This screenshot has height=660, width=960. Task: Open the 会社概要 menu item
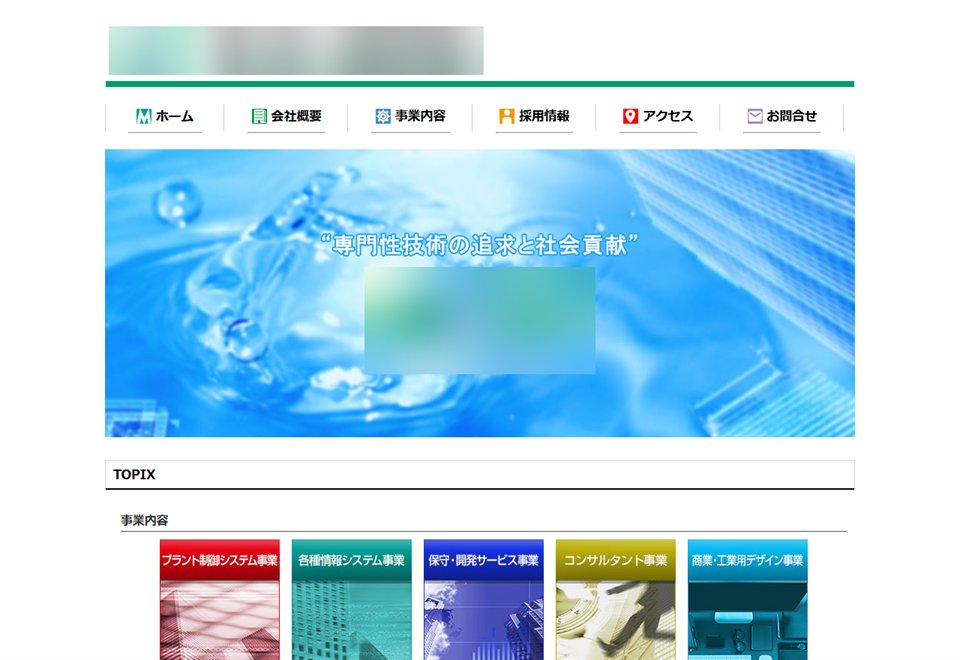coord(286,116)
